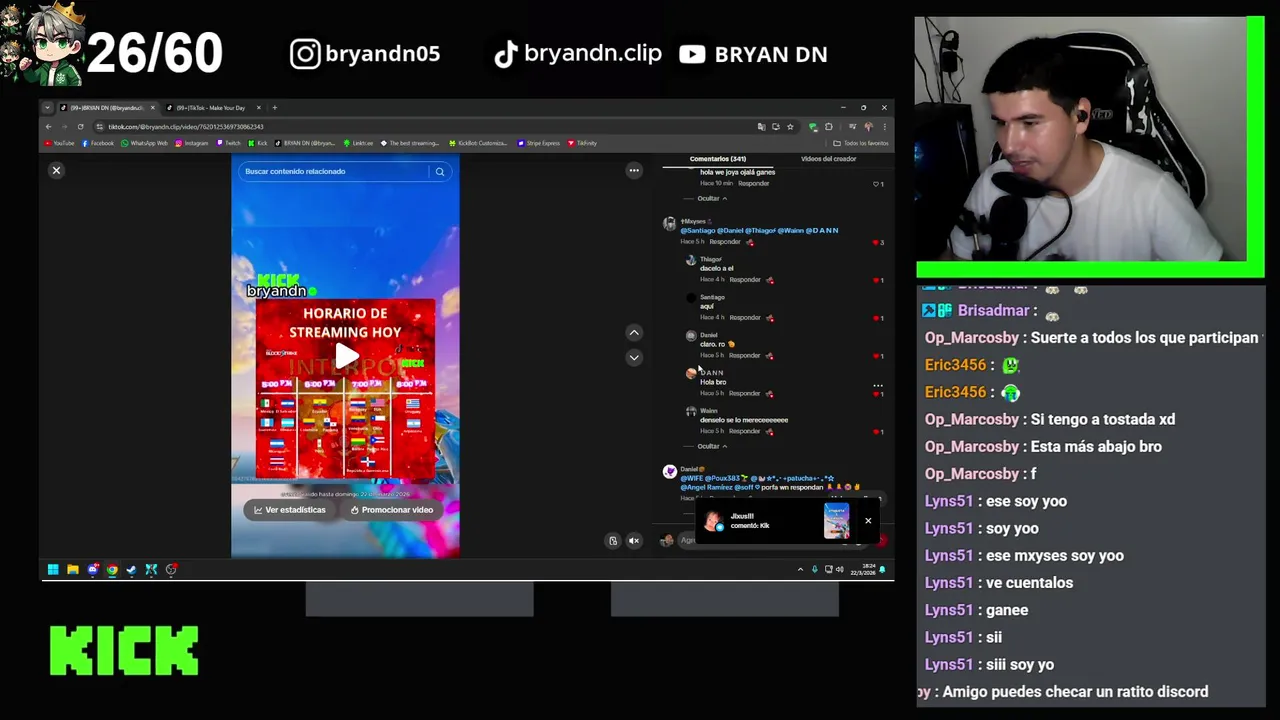
Task: Open a new browser tab with plus
Action: [x=275, y=107]
